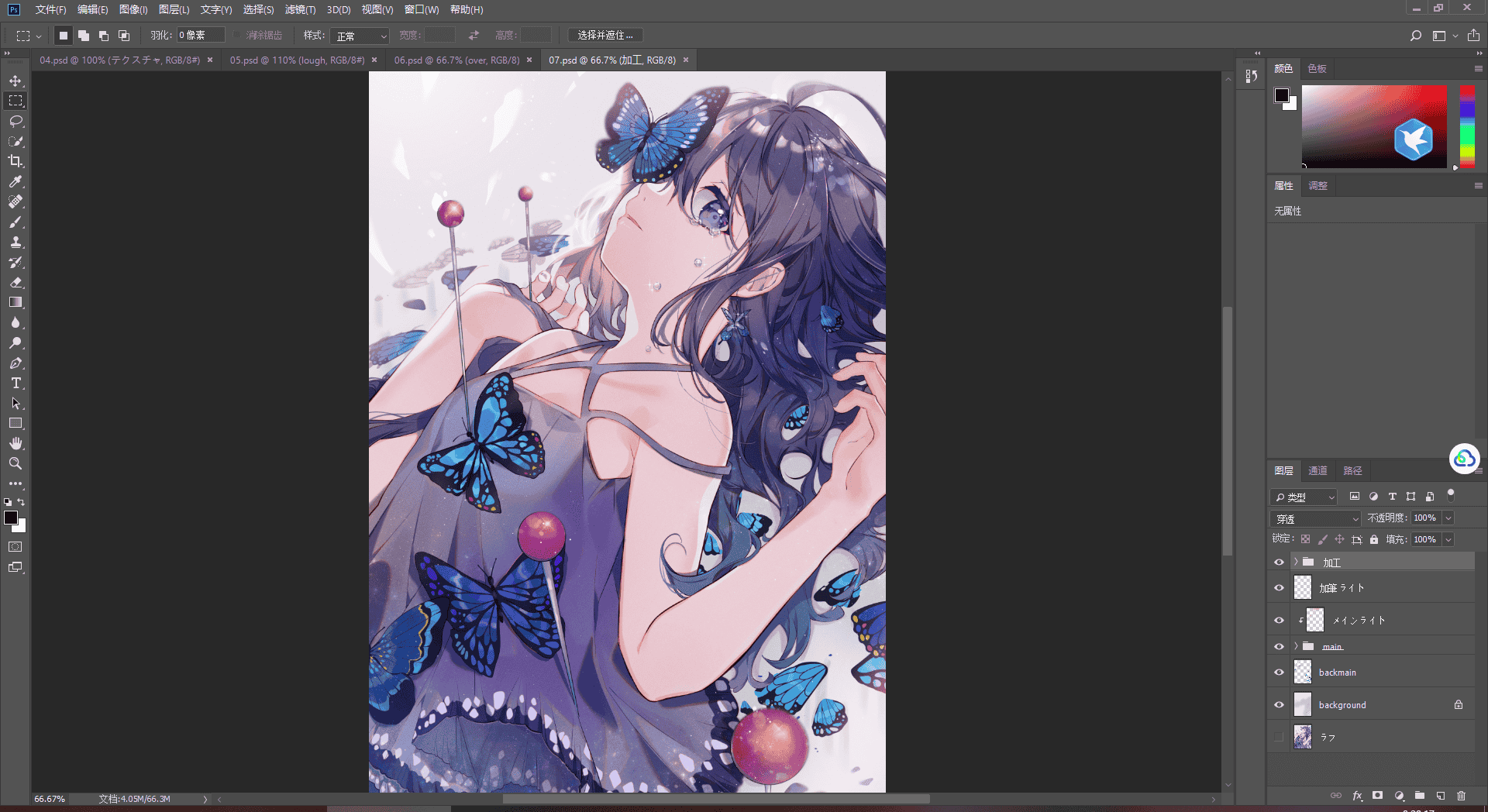Expand the 加工 layer group
This screenshot has height=812, width=1488.
point(1296,562)
